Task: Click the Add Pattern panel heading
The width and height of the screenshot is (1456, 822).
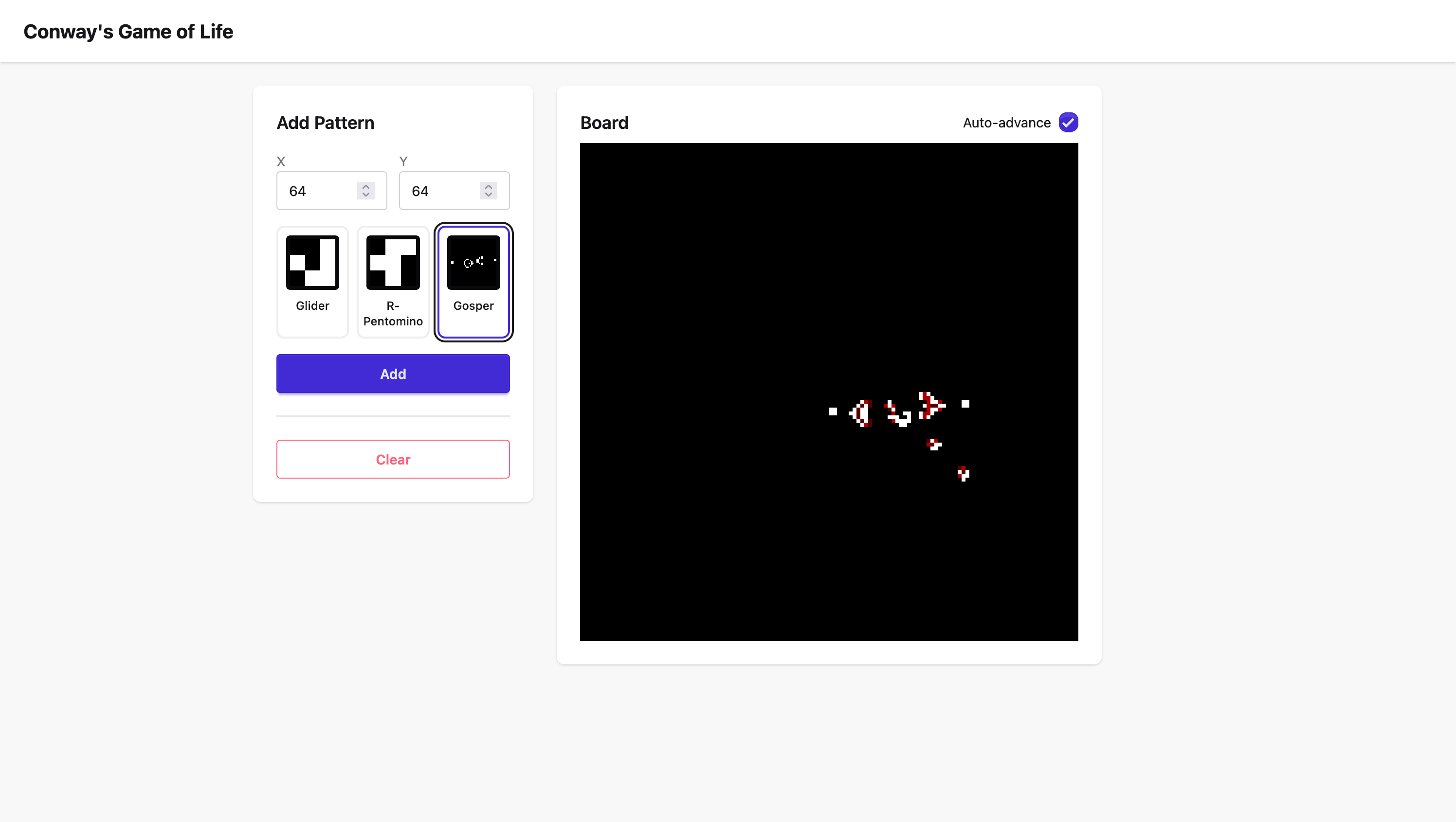Action: coord(325,122)
